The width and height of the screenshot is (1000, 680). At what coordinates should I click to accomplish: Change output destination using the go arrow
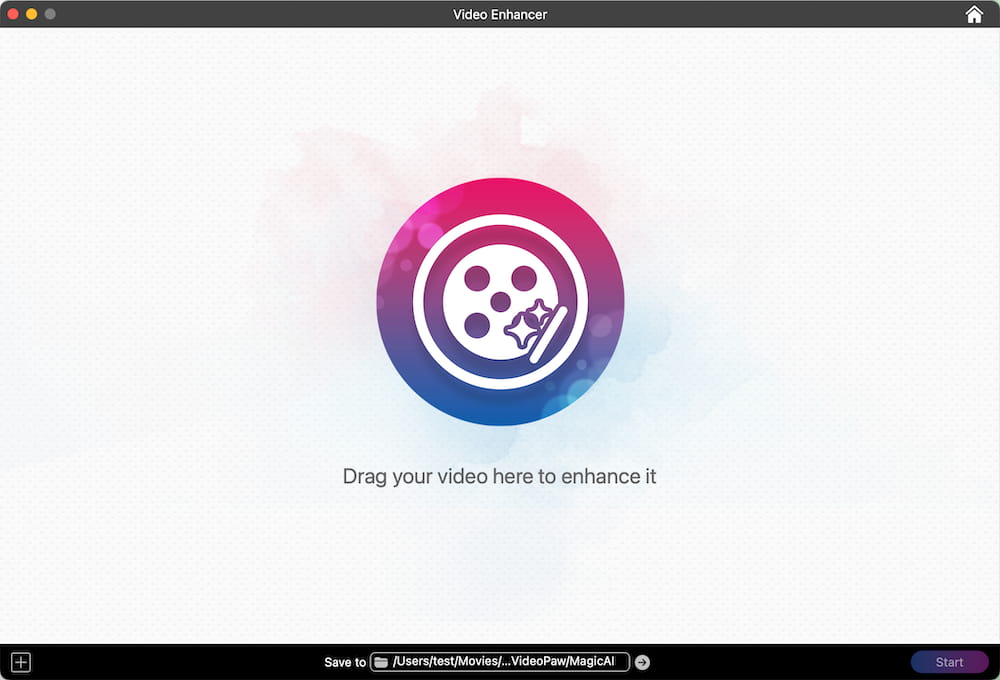tap(642, 661)
